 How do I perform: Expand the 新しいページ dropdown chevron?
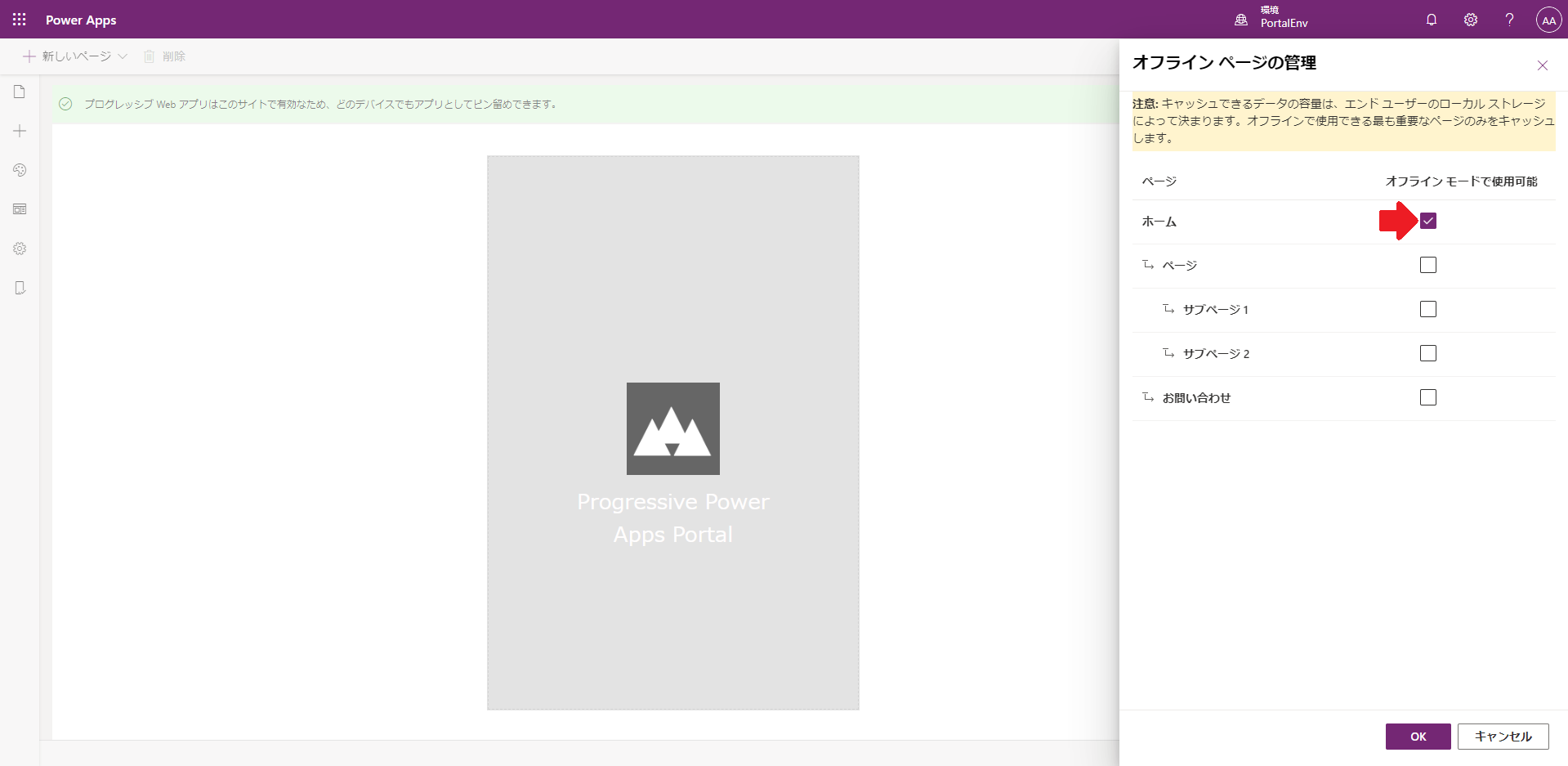[123, 56]
